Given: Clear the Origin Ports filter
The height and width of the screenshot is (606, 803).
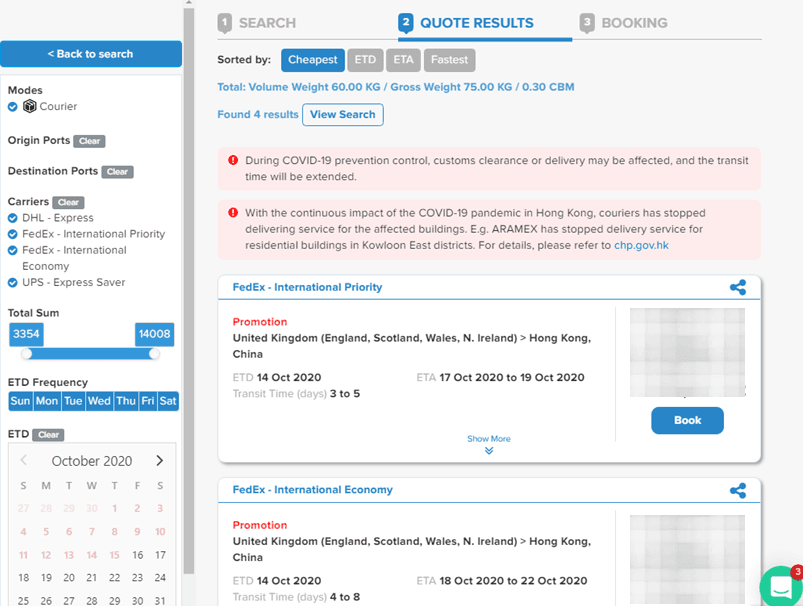Looking at the screenshot, I should pyautogui.click(x=89, y=141).
